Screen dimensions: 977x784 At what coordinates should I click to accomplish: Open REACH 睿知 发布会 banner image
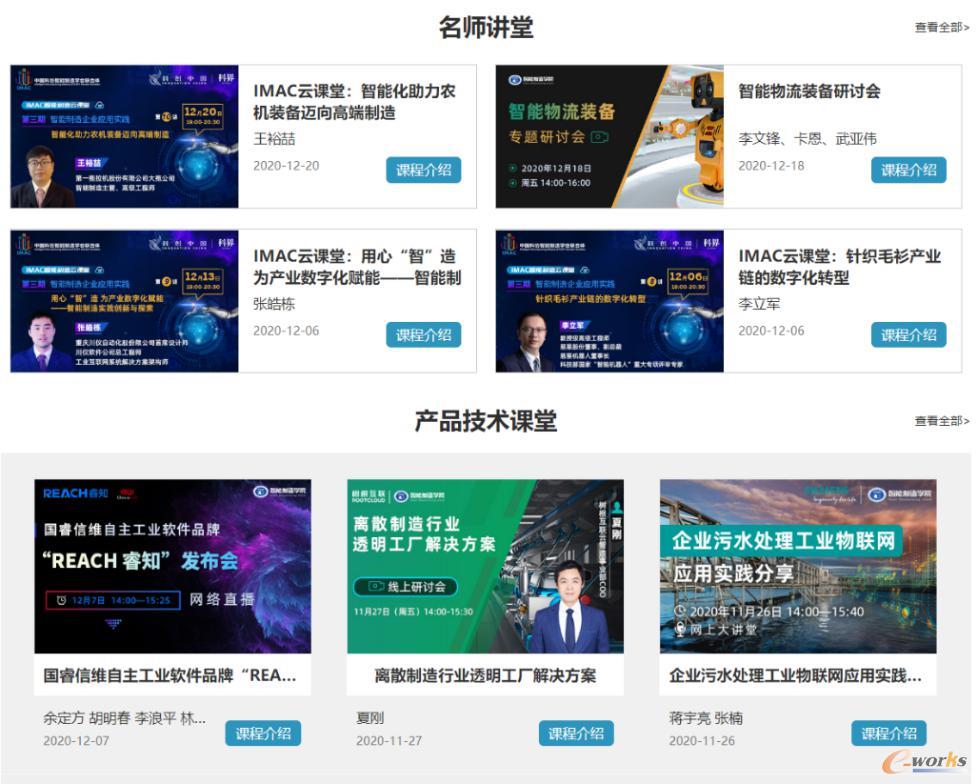173,566
